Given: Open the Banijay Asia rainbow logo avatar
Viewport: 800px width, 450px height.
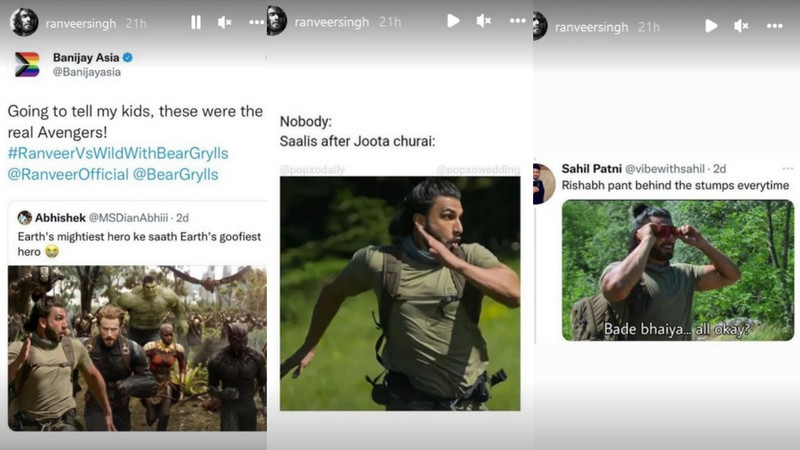Looking at the screenshot, I should [27, 64].
